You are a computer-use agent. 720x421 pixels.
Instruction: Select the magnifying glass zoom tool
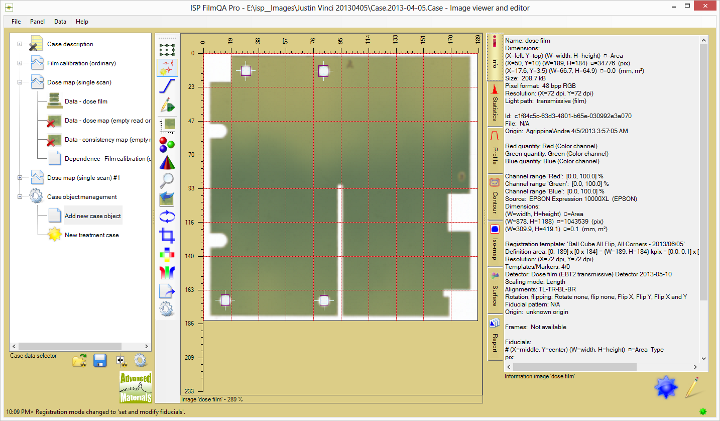[x=167, y=180]
